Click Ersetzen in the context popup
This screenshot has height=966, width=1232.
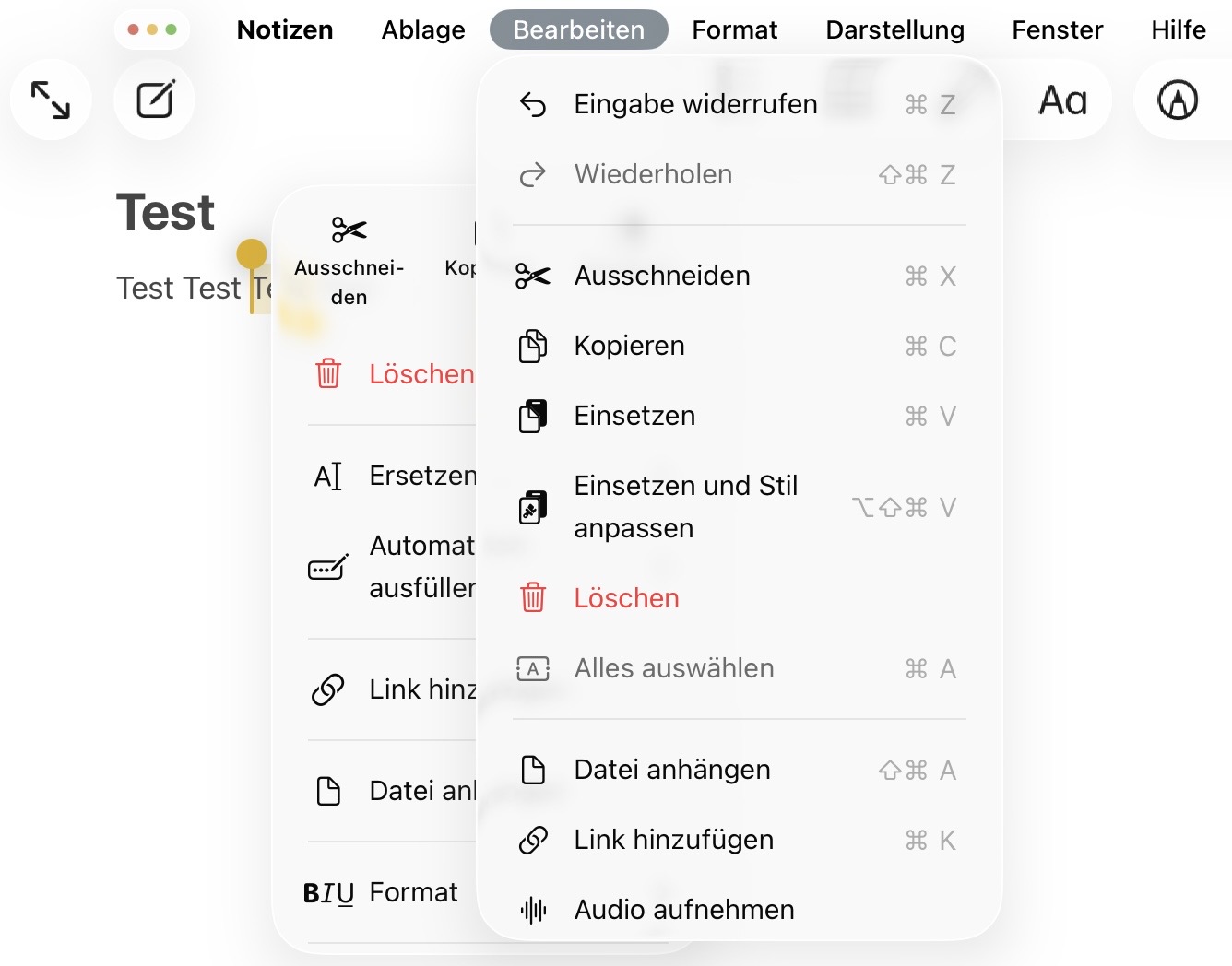point(422,476)
